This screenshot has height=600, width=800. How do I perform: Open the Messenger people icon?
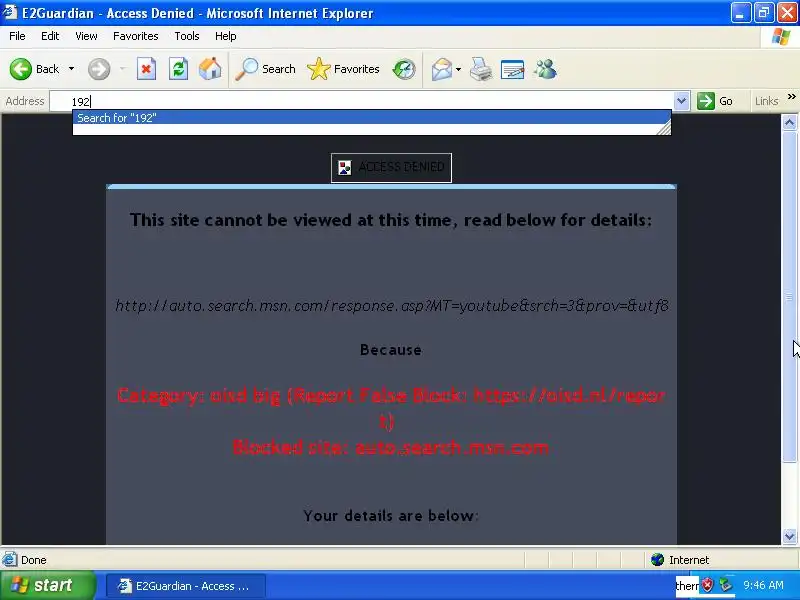pyautogui.click(x=545, y=69)
